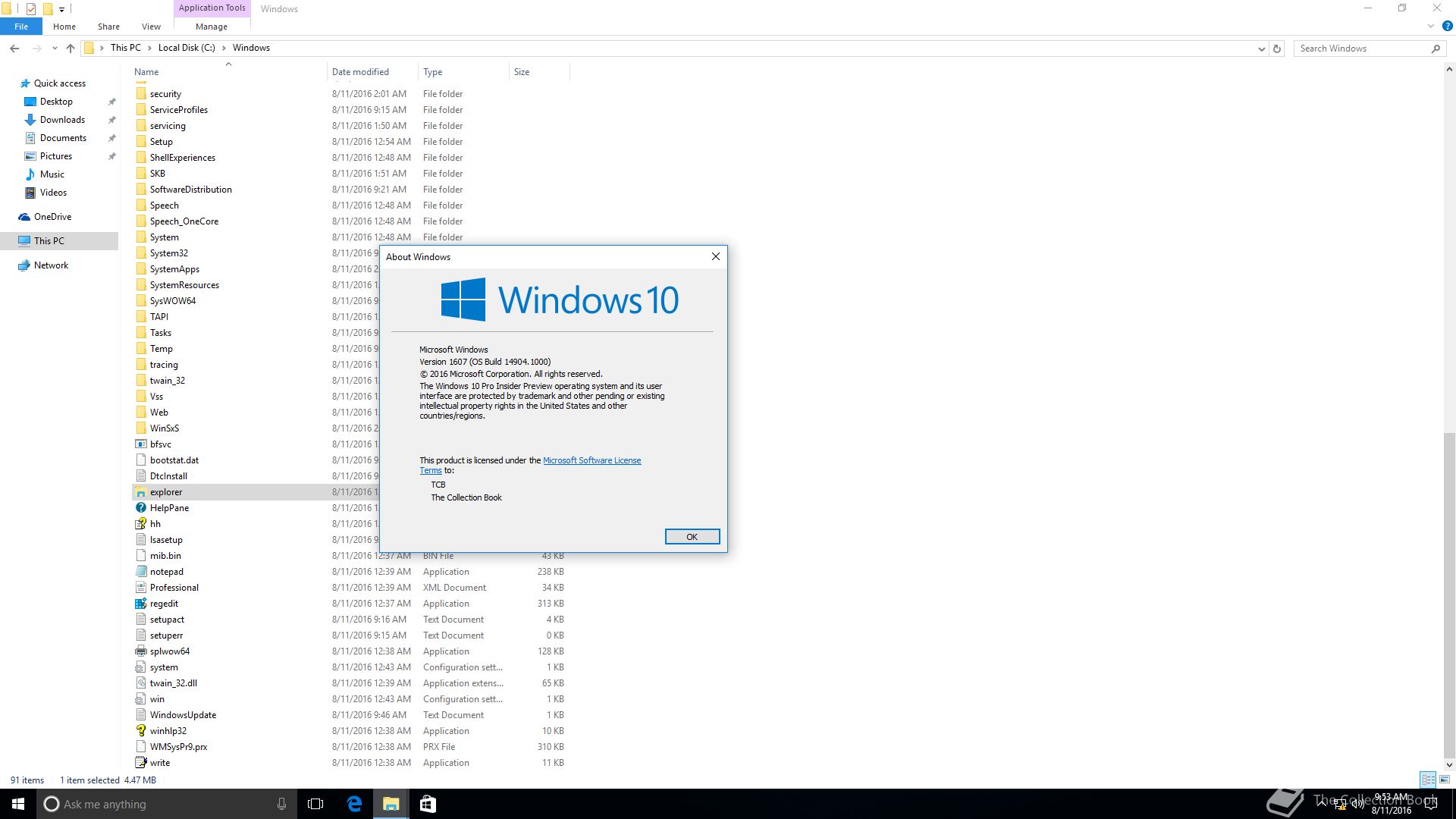Go back with the back arrow
Viewport: 1456px width, 819px height.
14,48
